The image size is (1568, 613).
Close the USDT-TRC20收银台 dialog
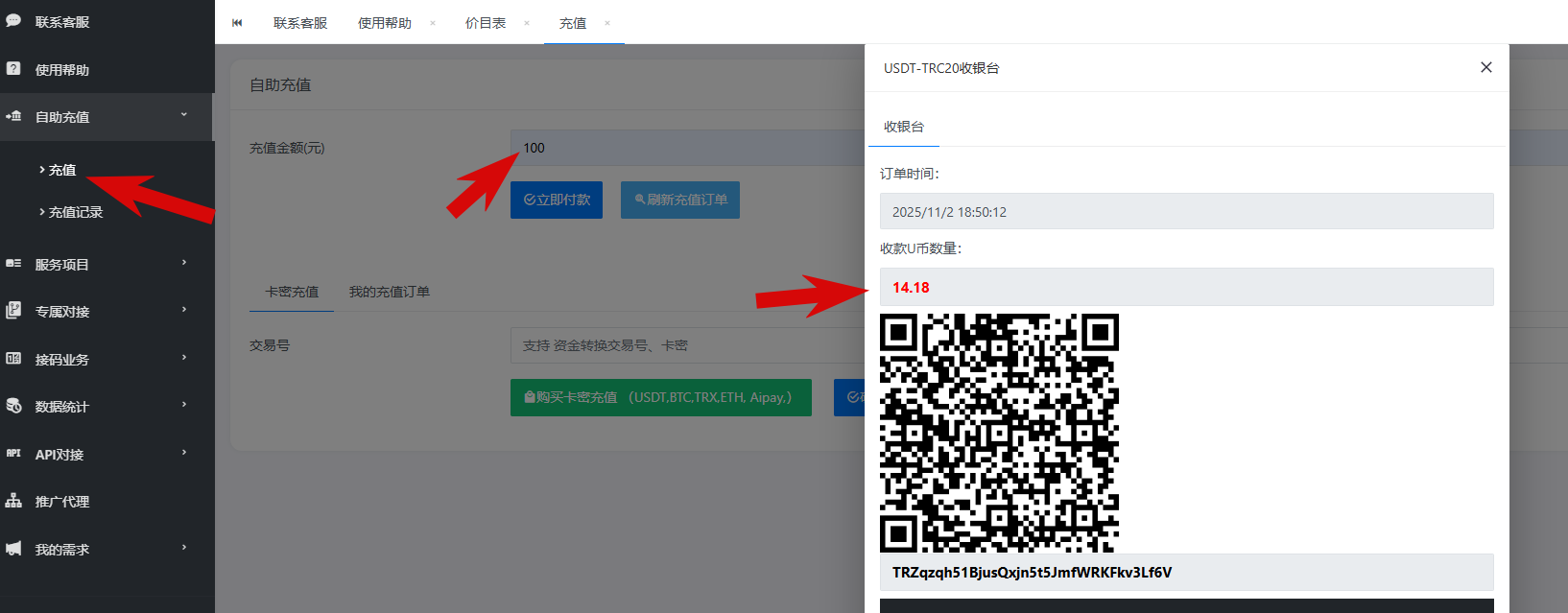[1486, 67]
